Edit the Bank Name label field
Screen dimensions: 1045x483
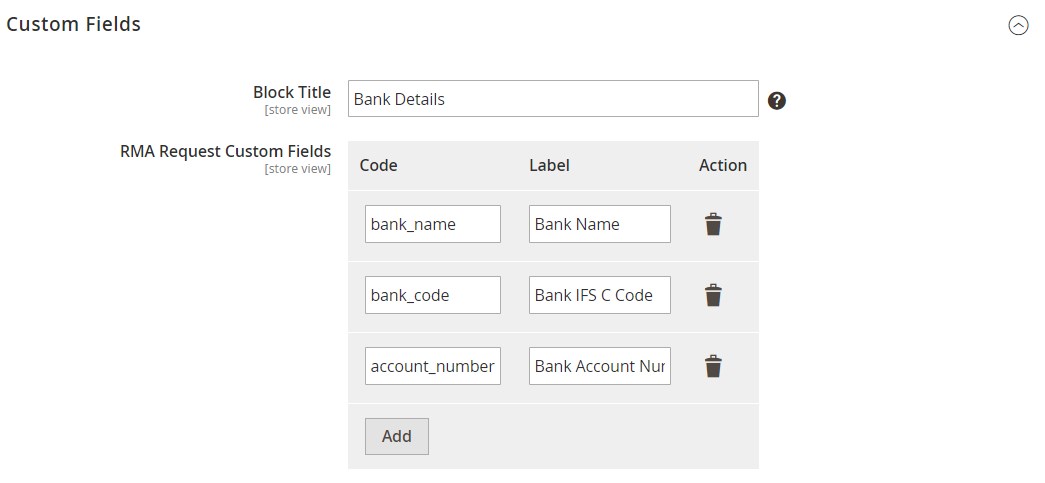[599, 224]
